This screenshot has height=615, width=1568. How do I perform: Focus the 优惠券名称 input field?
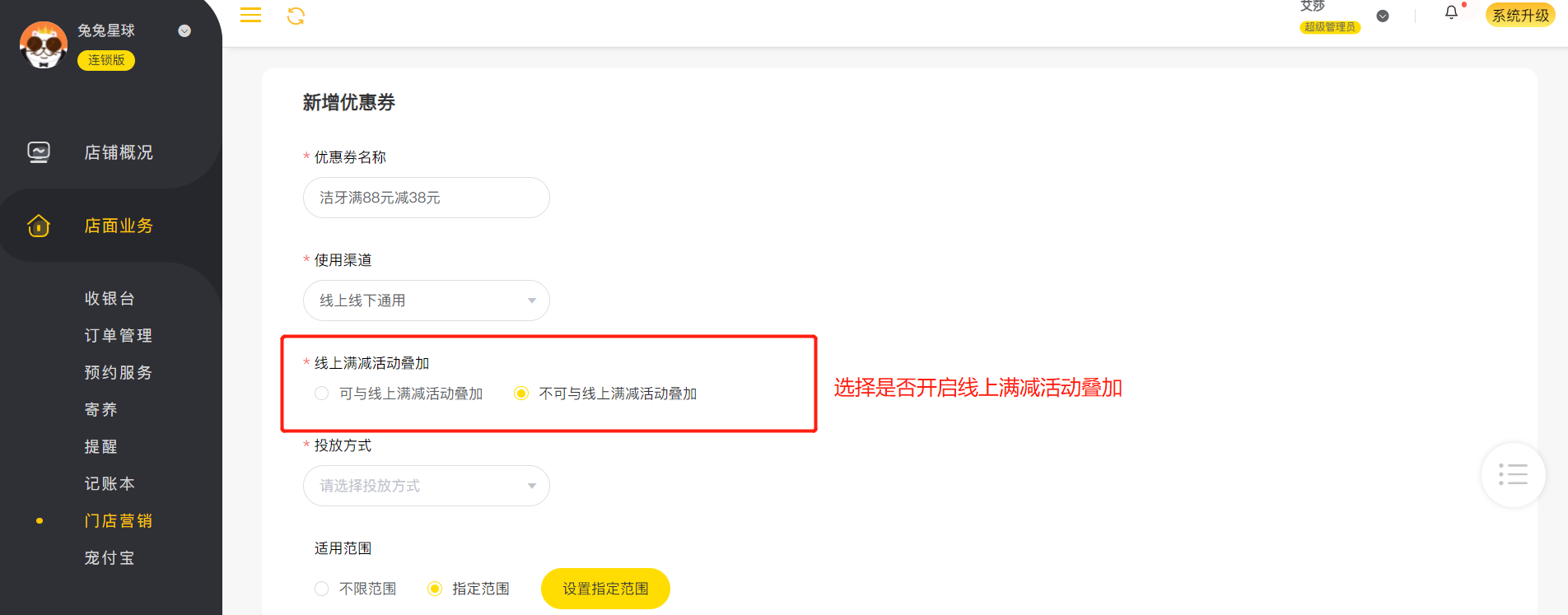(x=427, y=198)
